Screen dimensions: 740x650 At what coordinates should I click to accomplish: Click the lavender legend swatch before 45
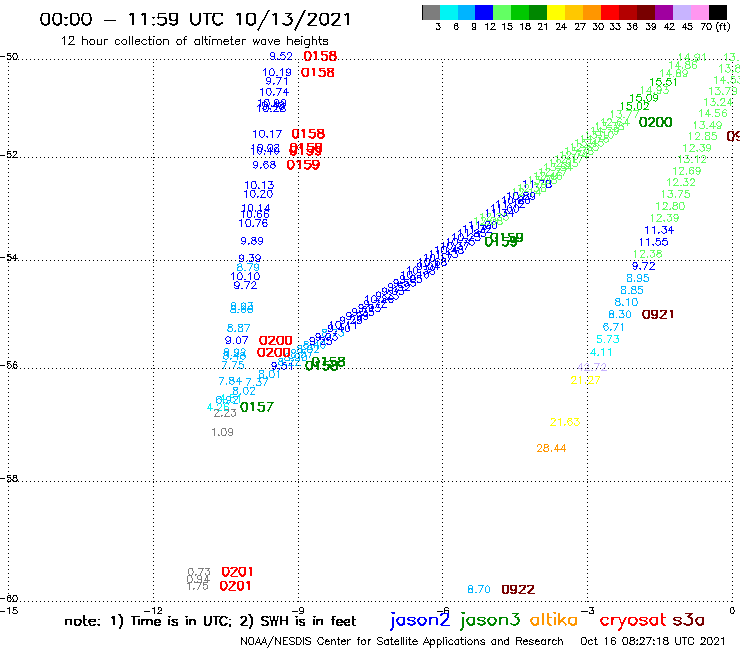tap(681, 12)
